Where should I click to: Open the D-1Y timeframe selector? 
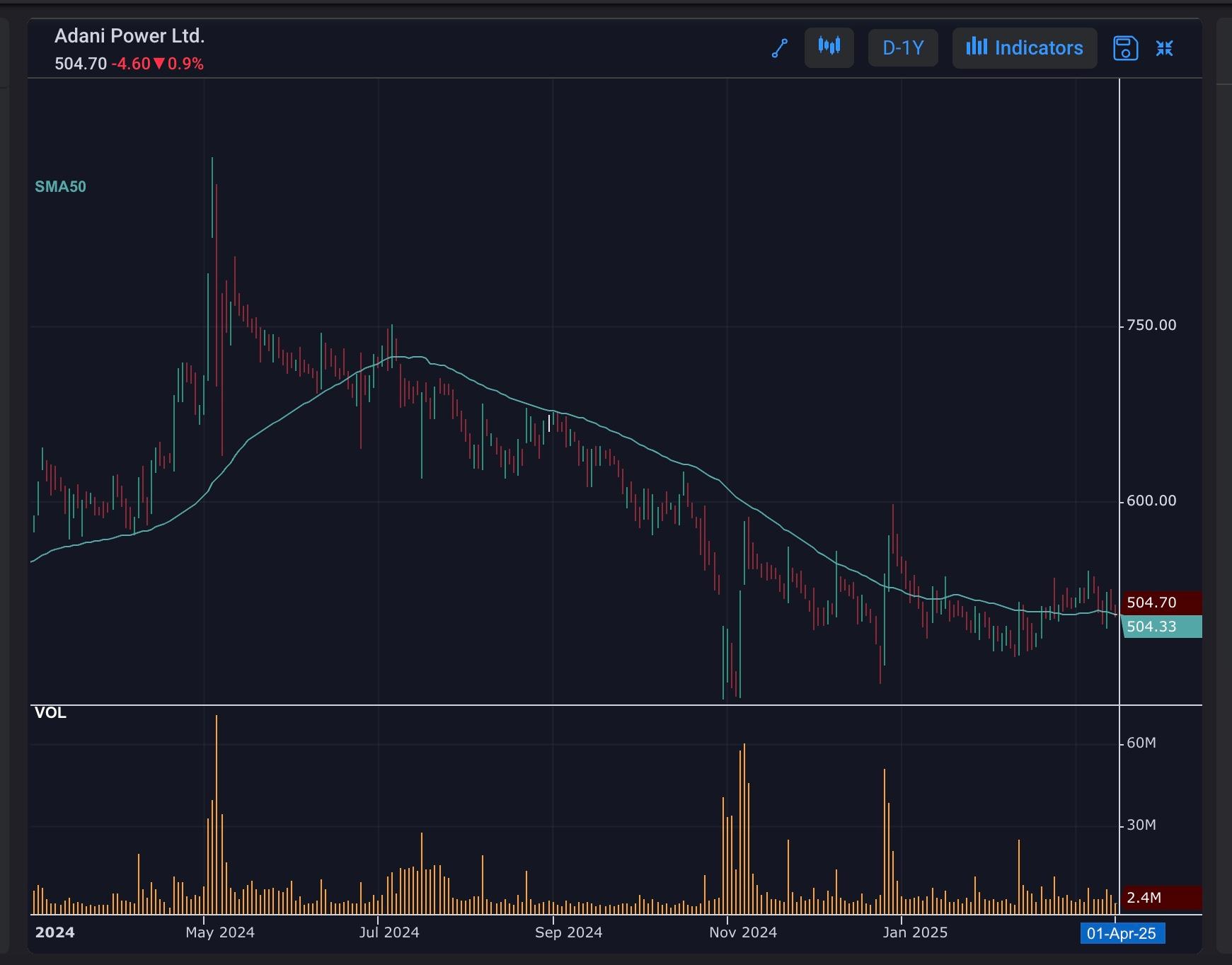click(x=903, y=47)
